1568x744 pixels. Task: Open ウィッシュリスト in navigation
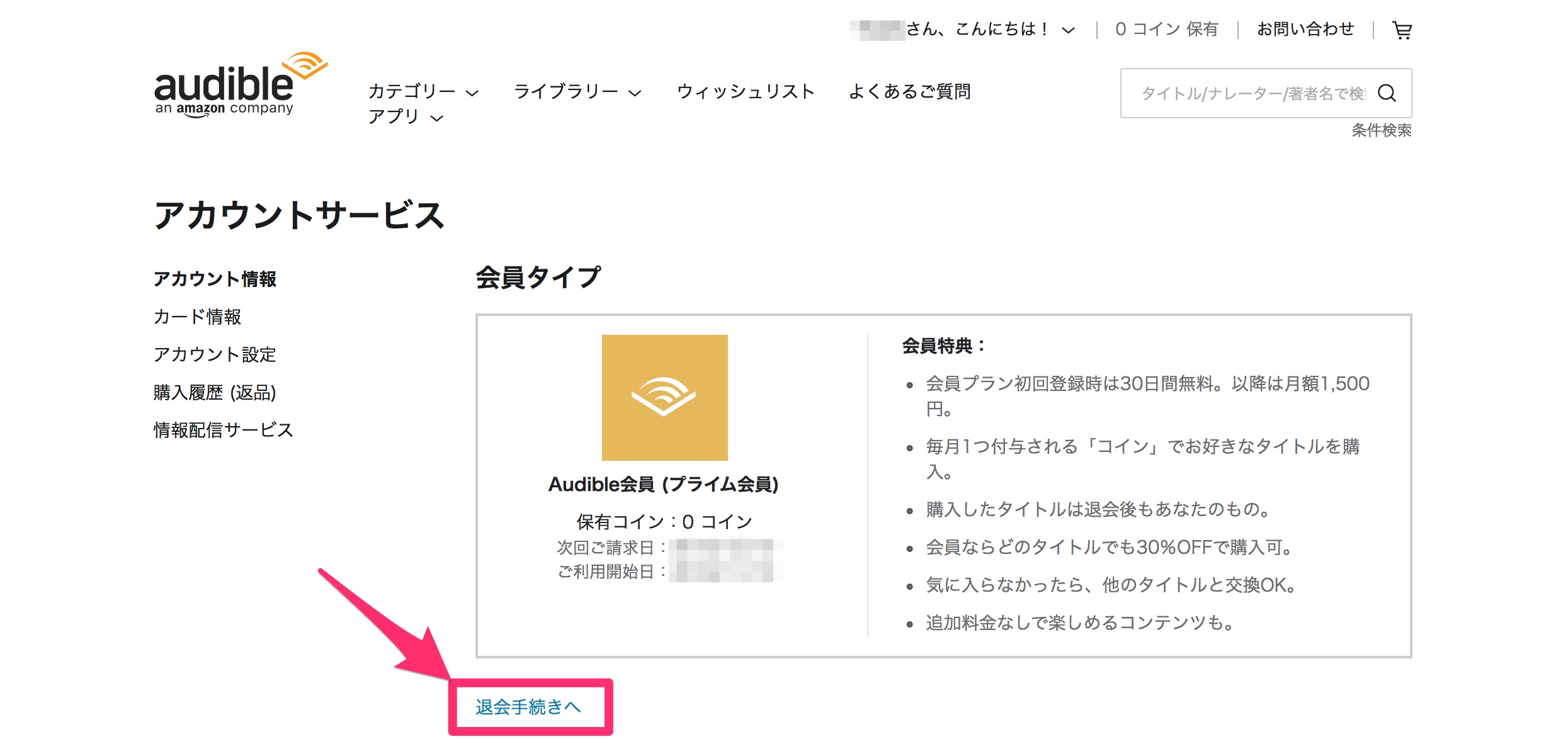(x=746, y=92)
